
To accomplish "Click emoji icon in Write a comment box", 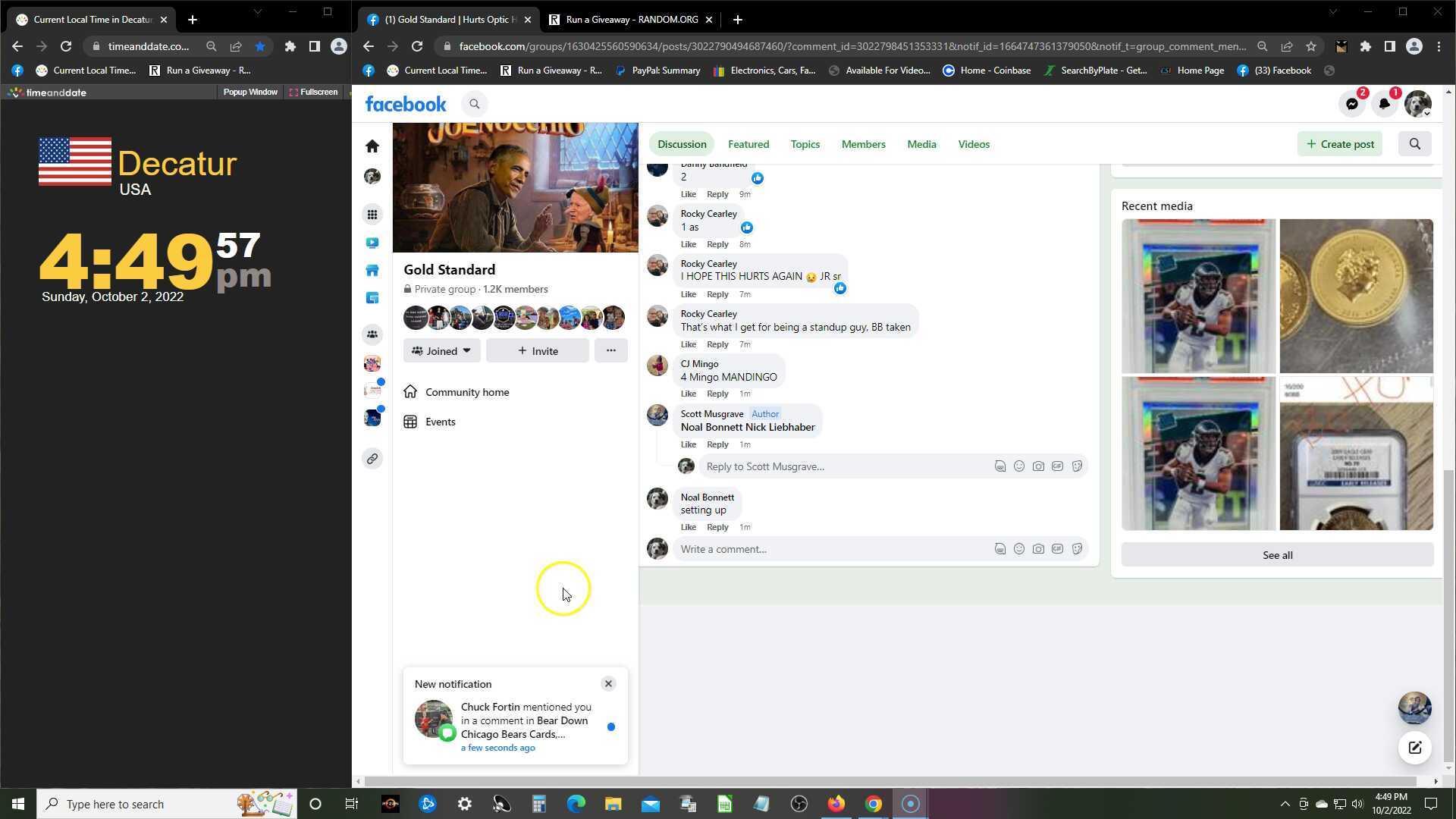I will click(1019, 549).
